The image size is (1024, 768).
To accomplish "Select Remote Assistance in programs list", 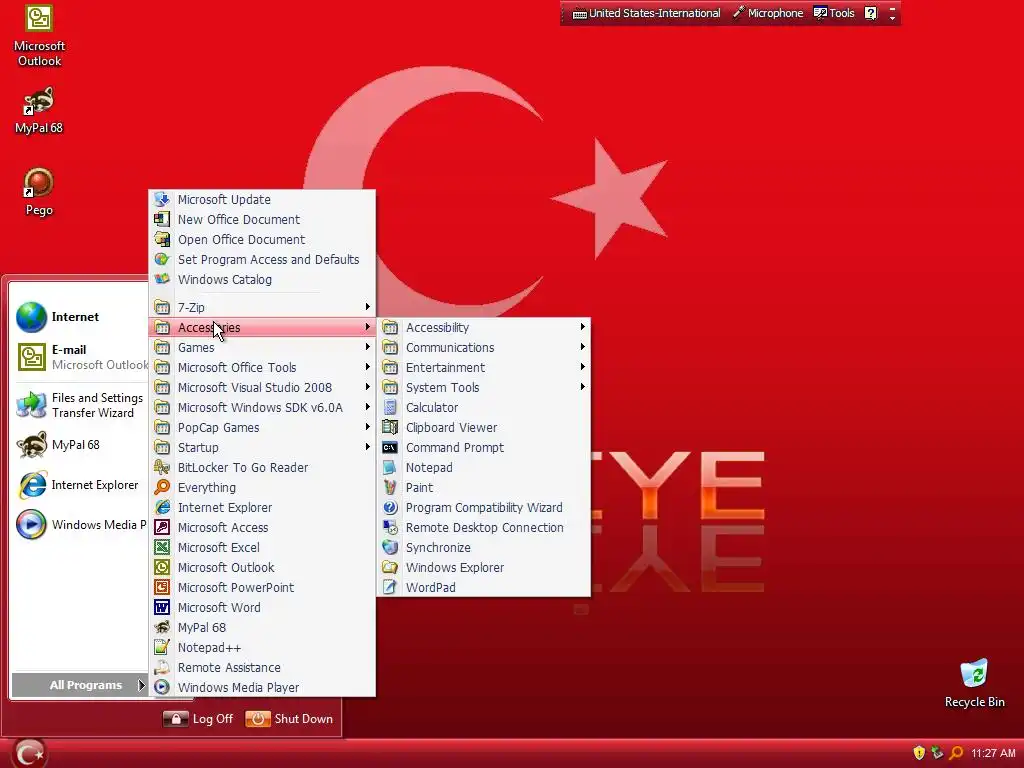I will (x=262, y=667).
